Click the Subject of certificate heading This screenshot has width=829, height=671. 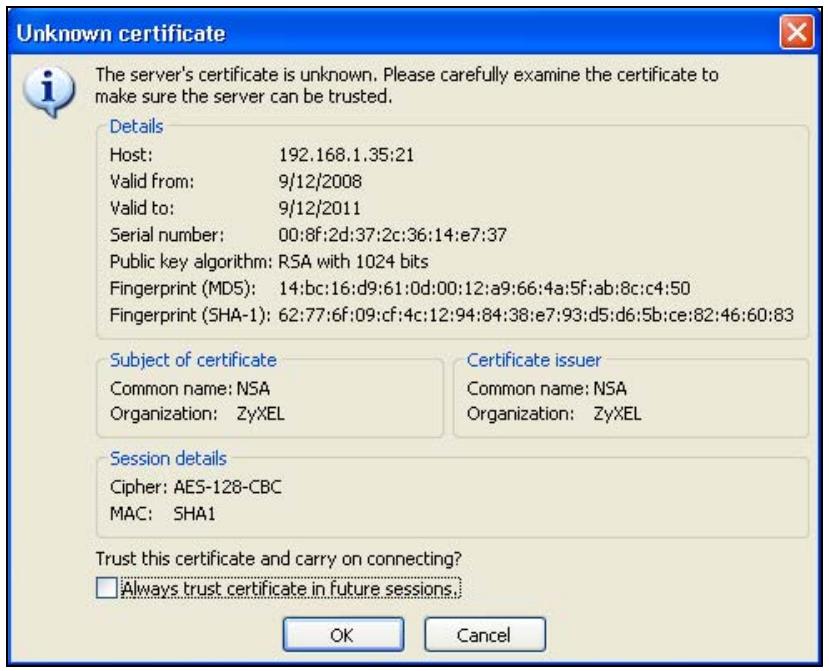point(193,360)
